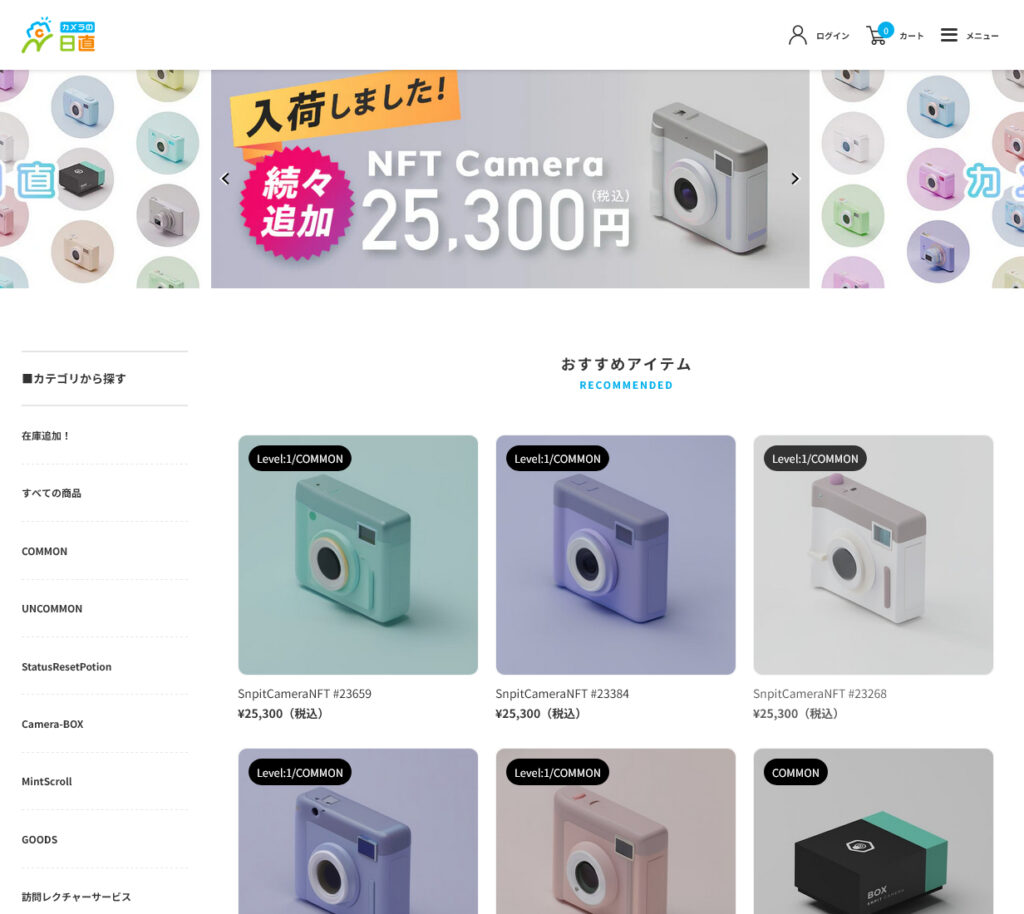Click the SnpitCameraNFT #23268 product title
The width and height of the screenshot is (1024, 914).
tap(820, 693)
